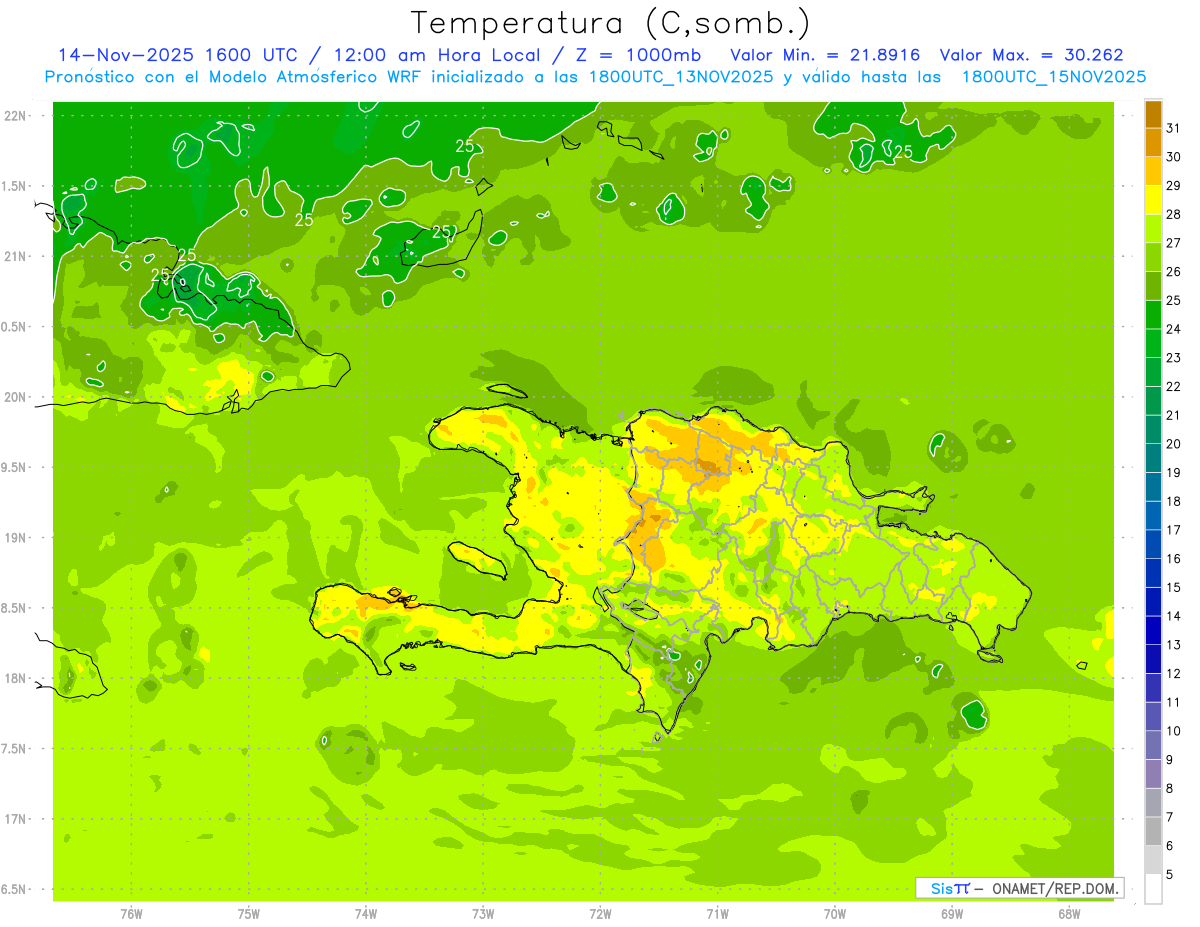Click the 70W longitude axis label

[835, 914]
